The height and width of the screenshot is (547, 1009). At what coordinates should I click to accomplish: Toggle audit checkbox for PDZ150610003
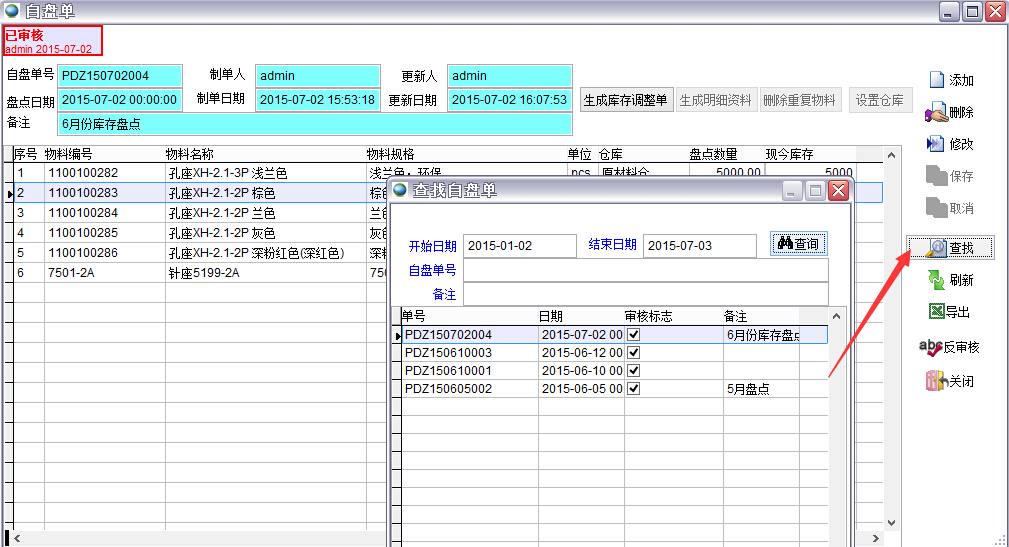point(633,353)
